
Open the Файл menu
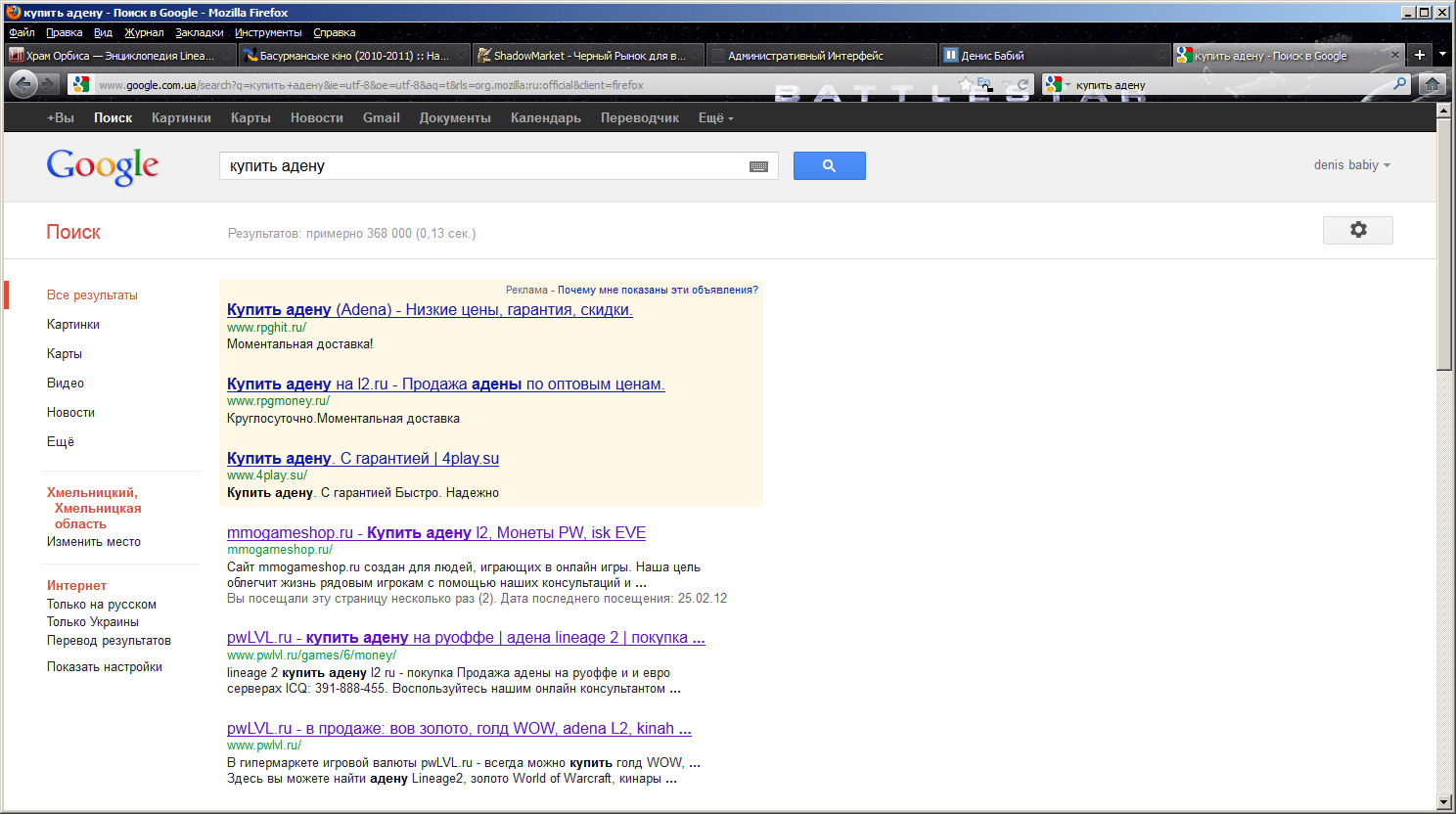coord(22,32)
